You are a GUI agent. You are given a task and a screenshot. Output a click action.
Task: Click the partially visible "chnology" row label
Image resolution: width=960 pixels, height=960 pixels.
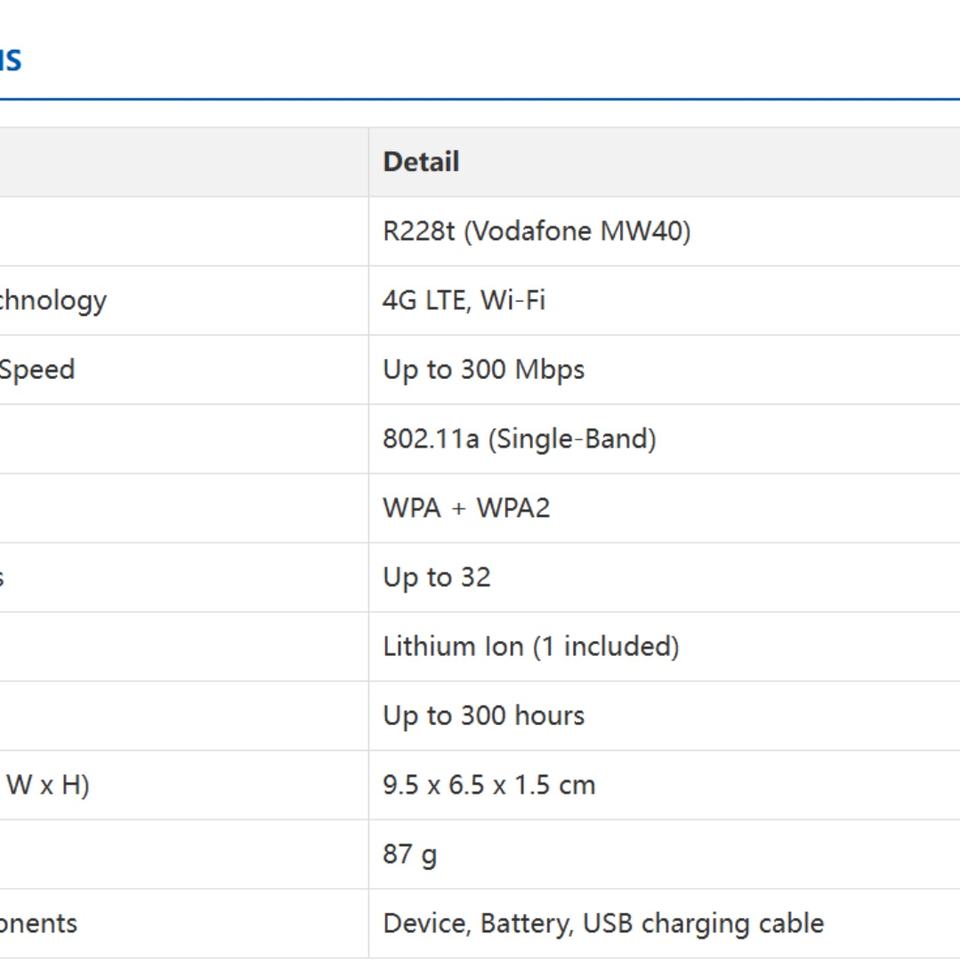click(x=53, y=300)
